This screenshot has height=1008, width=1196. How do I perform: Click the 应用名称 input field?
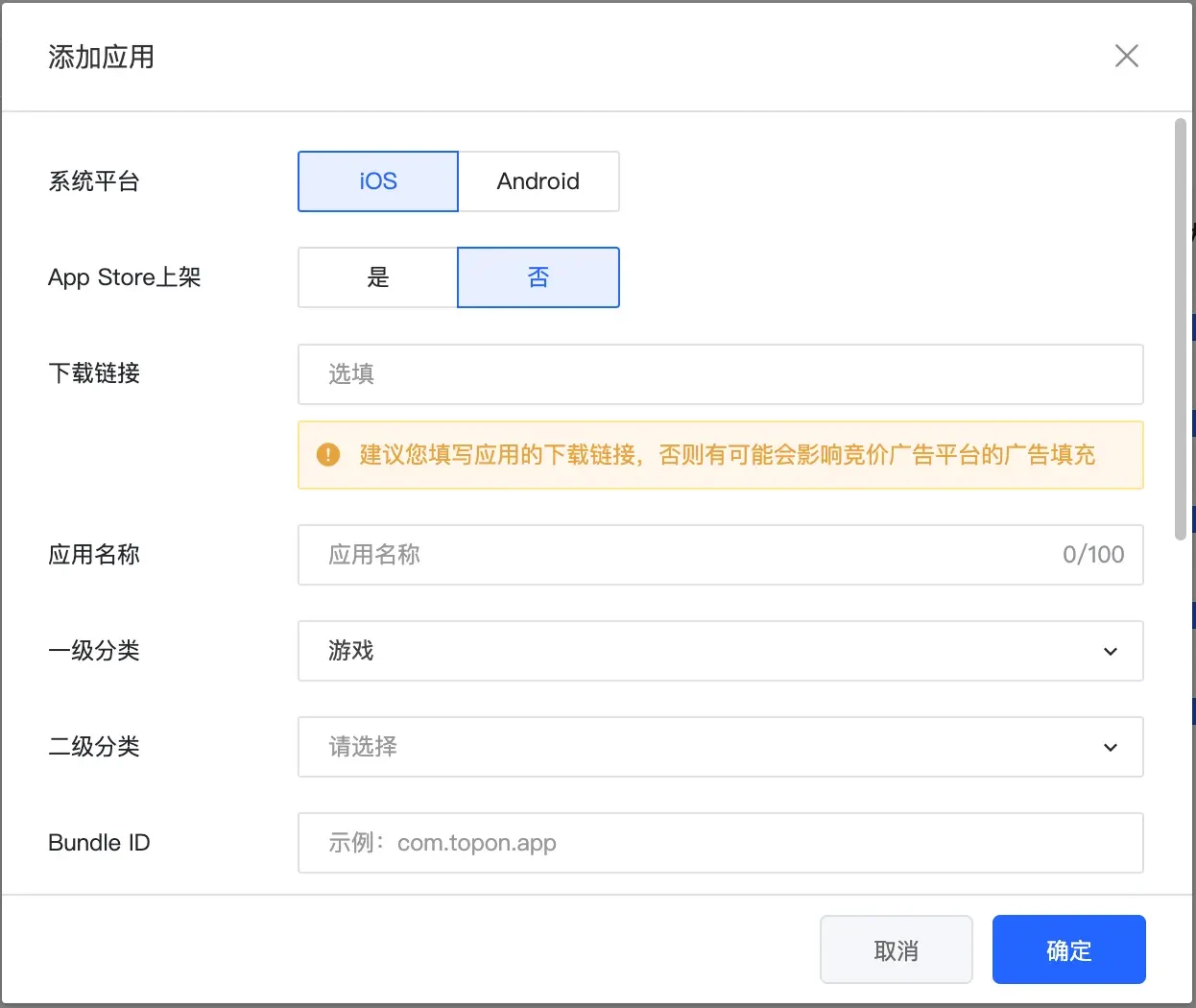672,555
